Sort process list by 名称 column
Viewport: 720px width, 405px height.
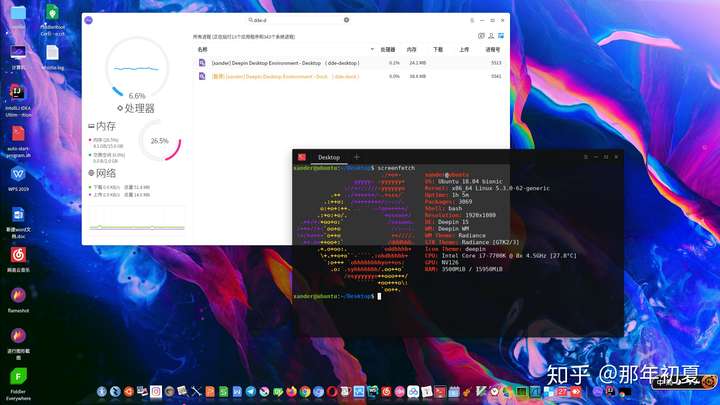tap(202, 49)
